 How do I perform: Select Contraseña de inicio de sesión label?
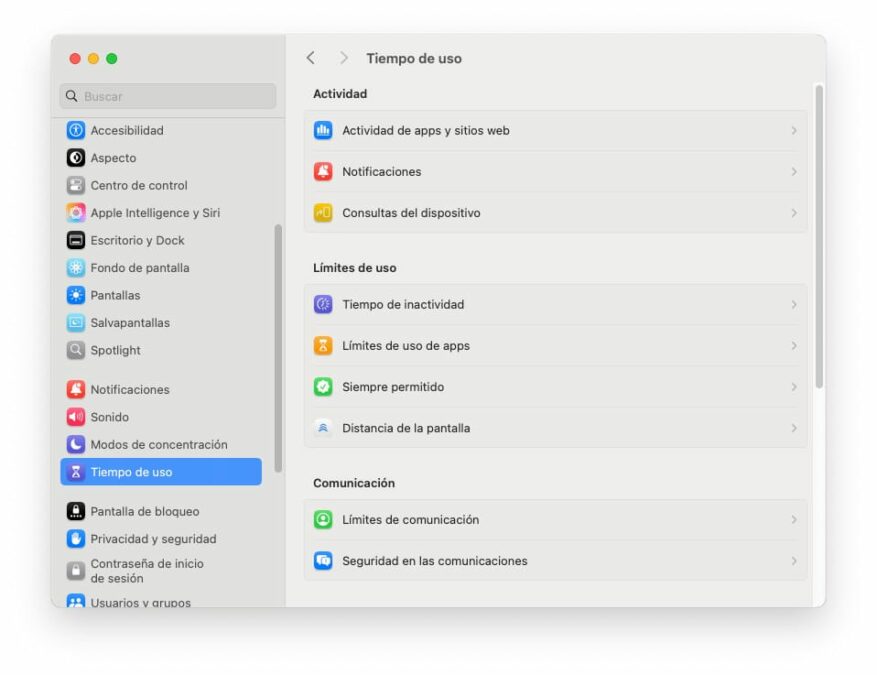[x=147, y=570]
